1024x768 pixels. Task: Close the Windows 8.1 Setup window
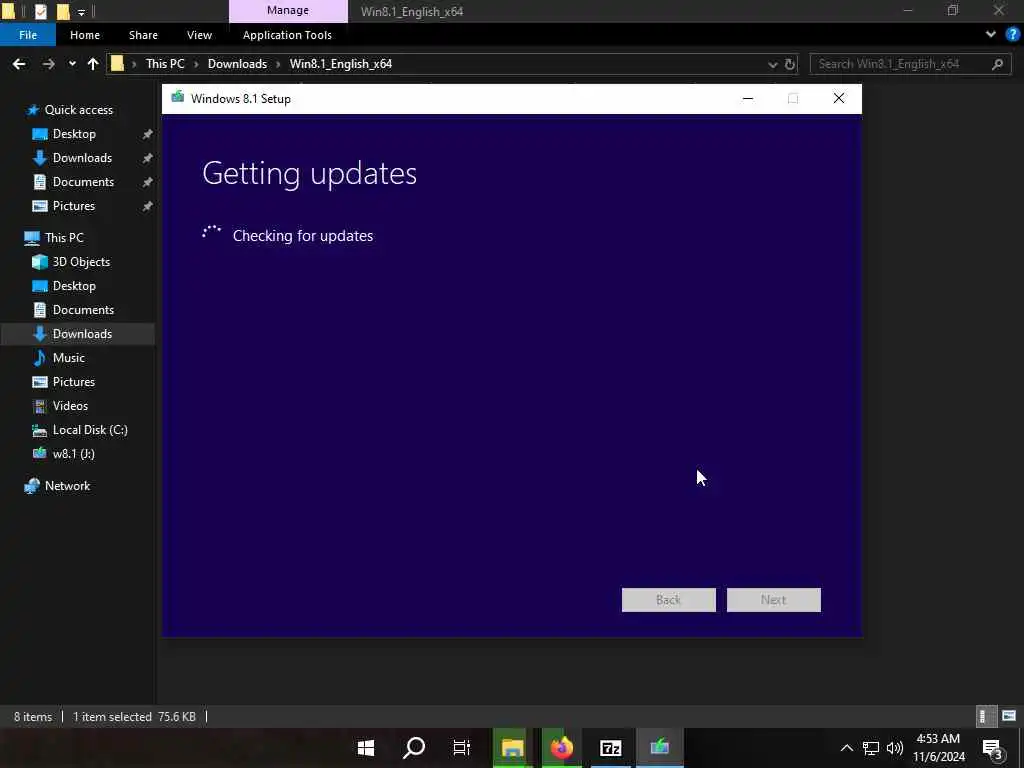tap(839, 99)
